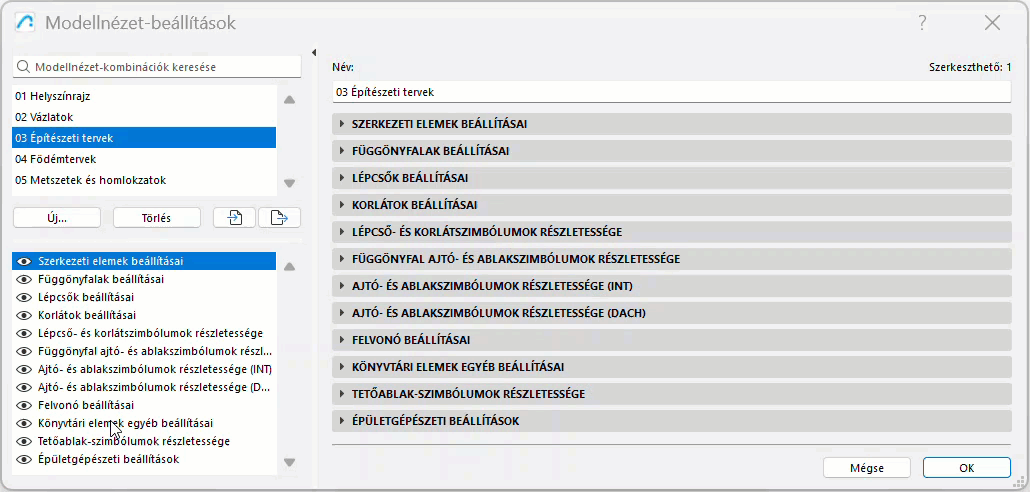Click the Modellnézet-kombinációk keresése search field
The width and height of the screenshot is (1030, 492).
pos(156,66)
